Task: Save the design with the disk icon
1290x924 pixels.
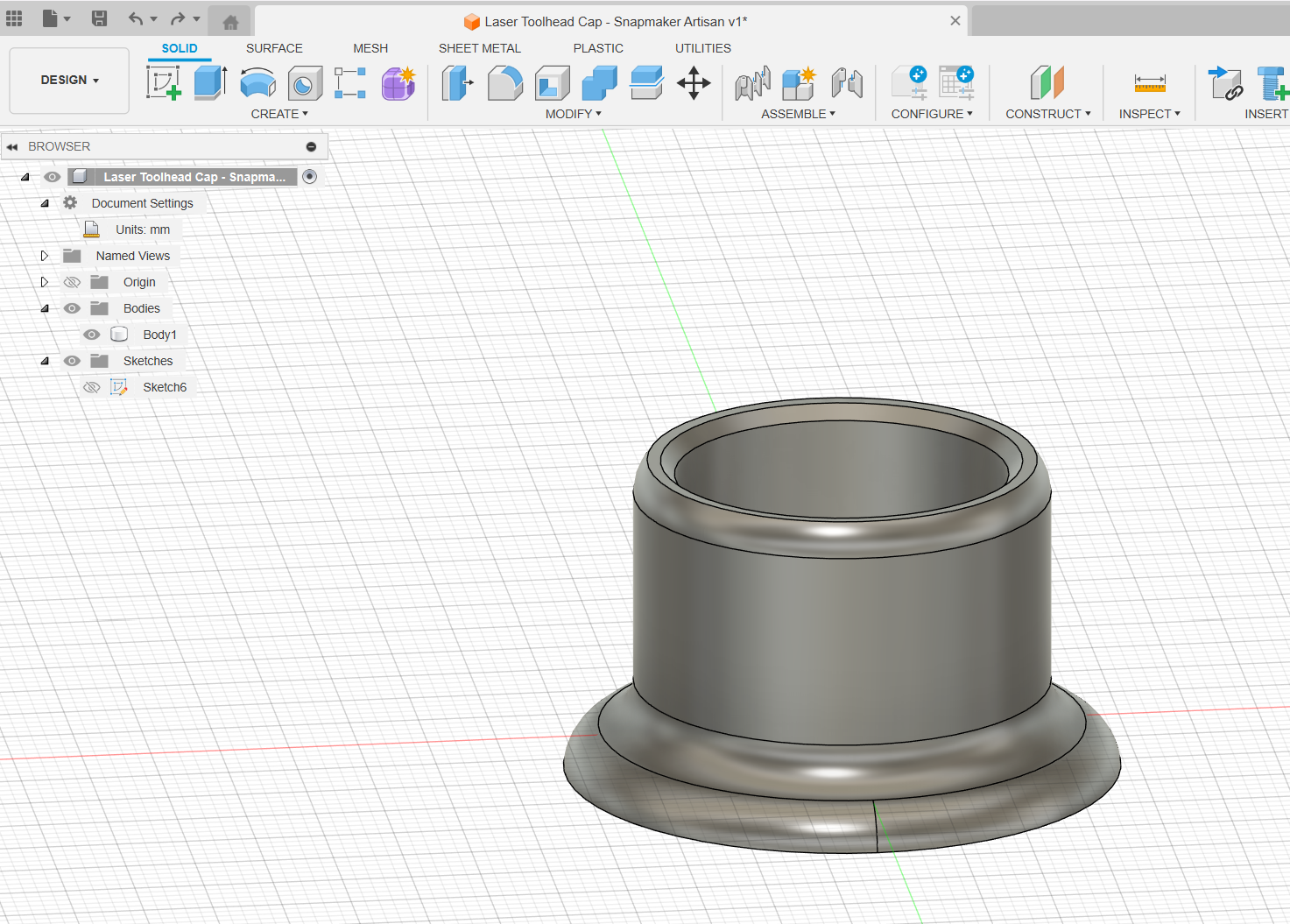Action: pos(99,18)
